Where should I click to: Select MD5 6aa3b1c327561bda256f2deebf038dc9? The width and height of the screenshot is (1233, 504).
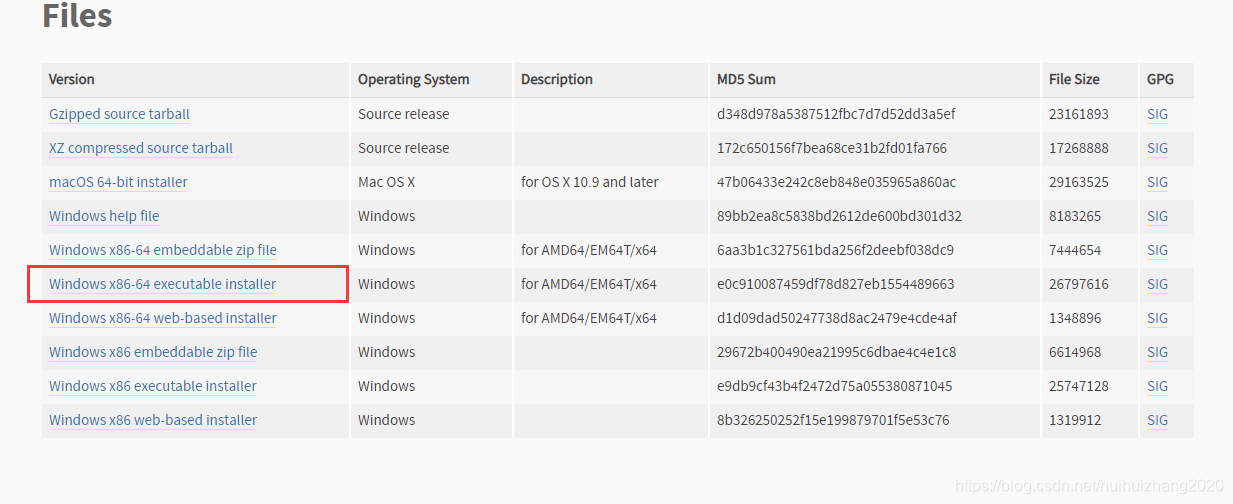(x=835, y=250)
